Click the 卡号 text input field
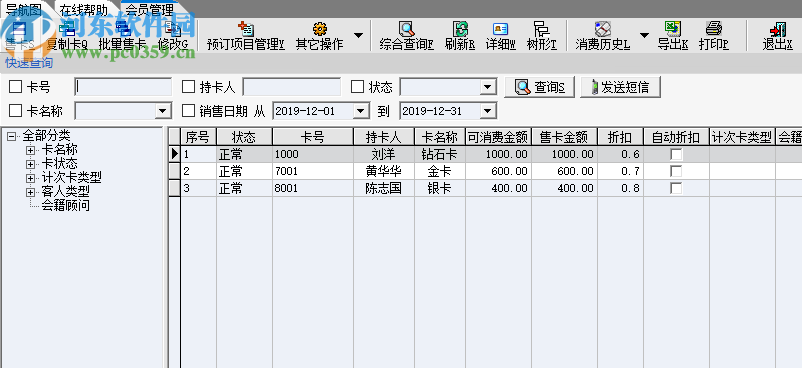Viewport: 802px width, 368px height. point(123,87)
